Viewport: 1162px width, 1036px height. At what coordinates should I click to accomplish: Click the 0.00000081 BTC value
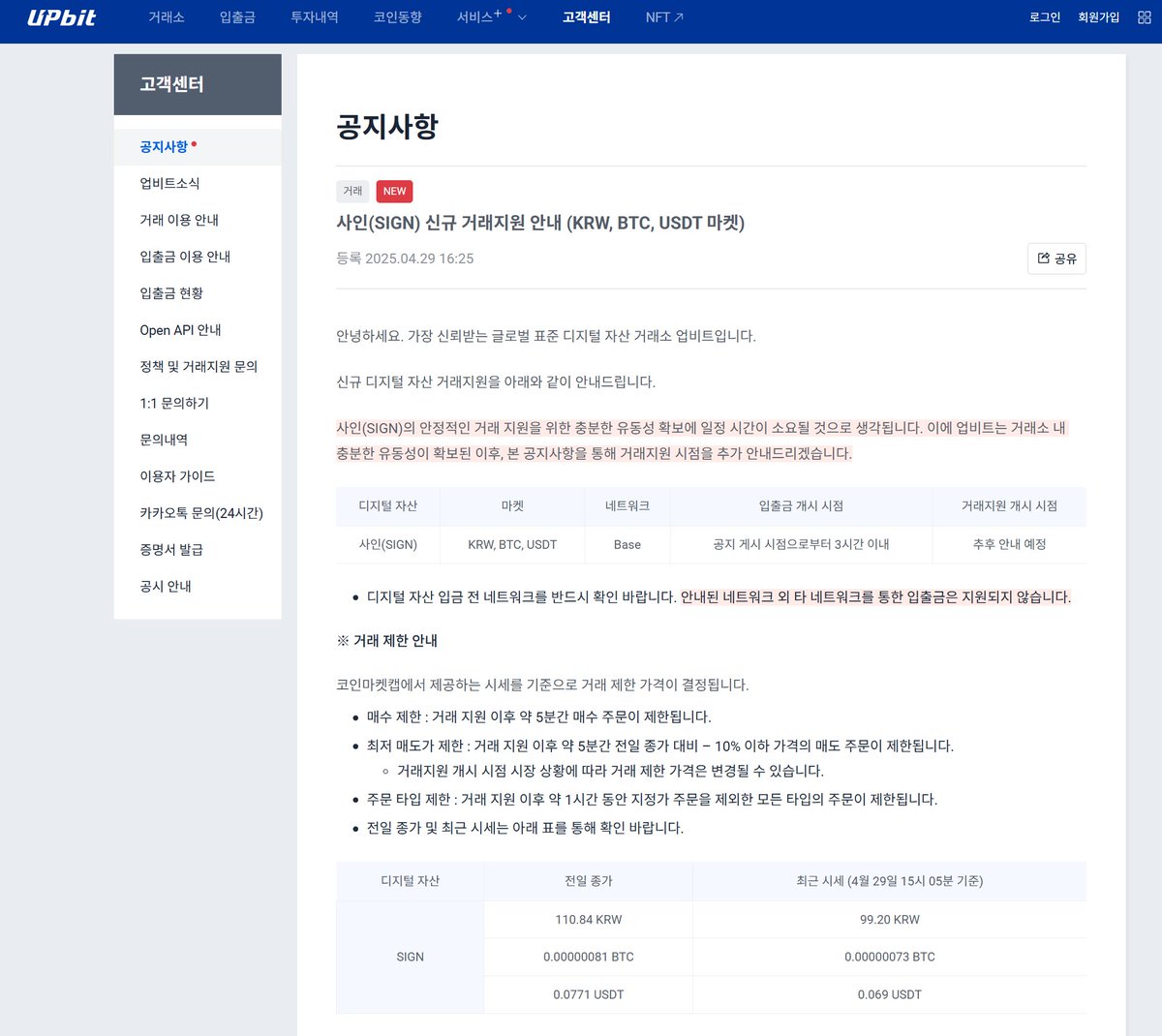589,957
